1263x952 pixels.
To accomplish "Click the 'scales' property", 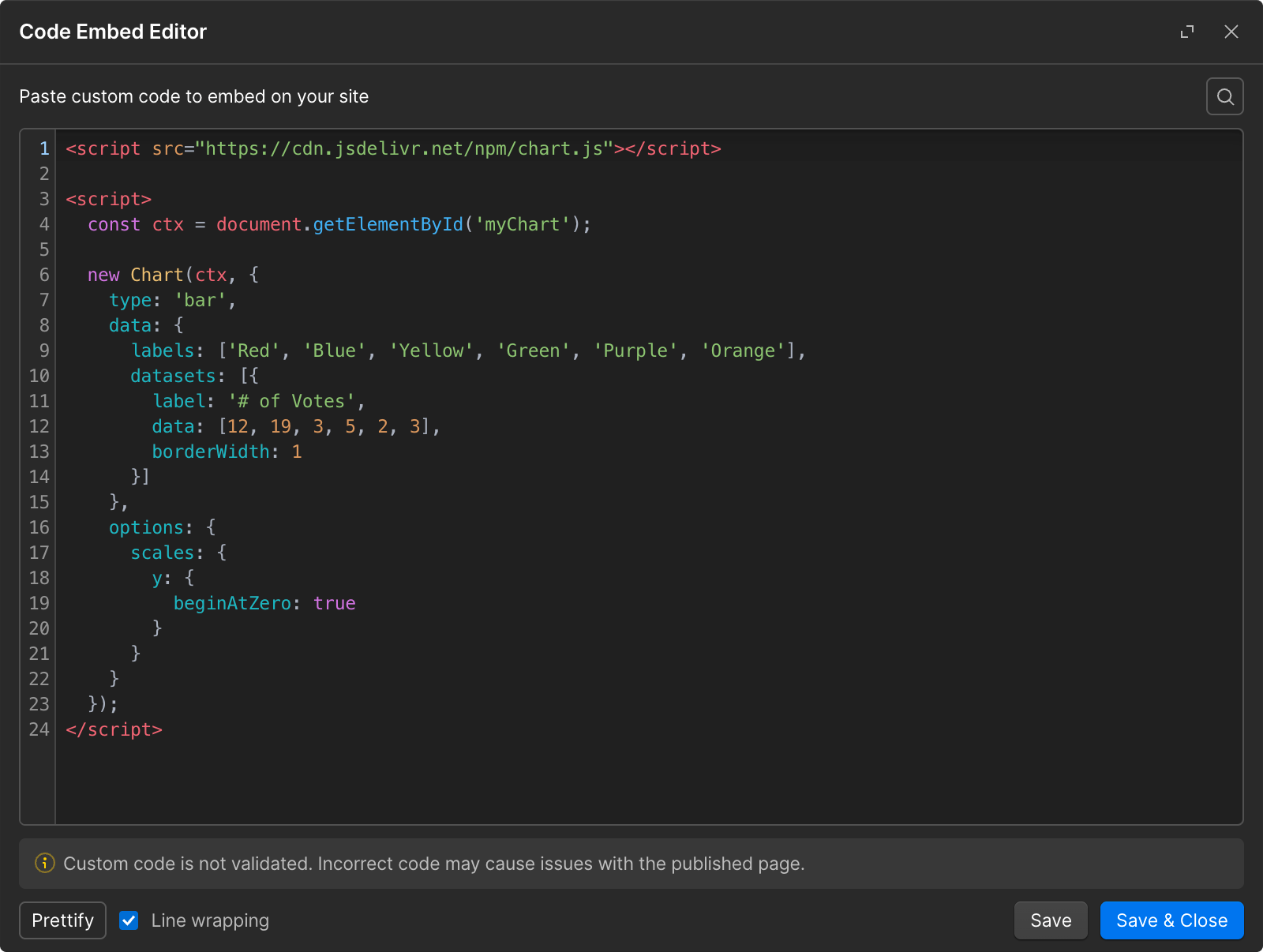I will (x=162, y=553).
